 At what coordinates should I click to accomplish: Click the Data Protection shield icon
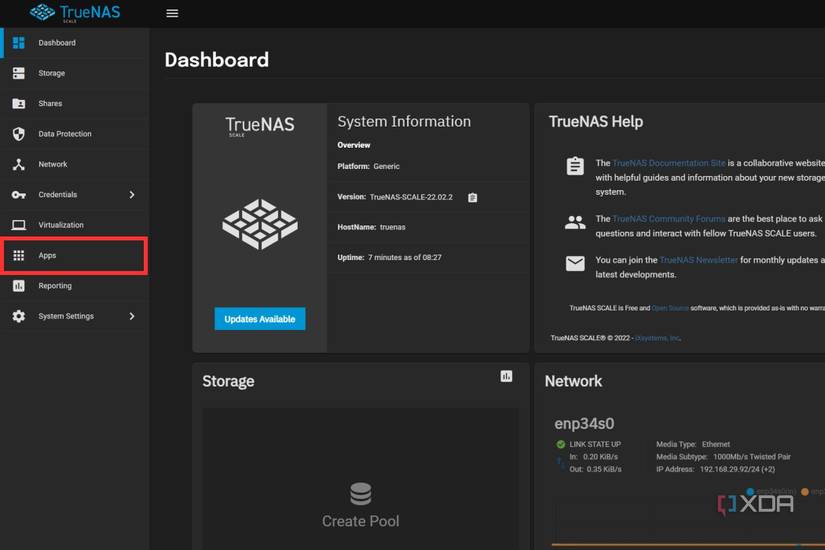(x=19, y=134)
